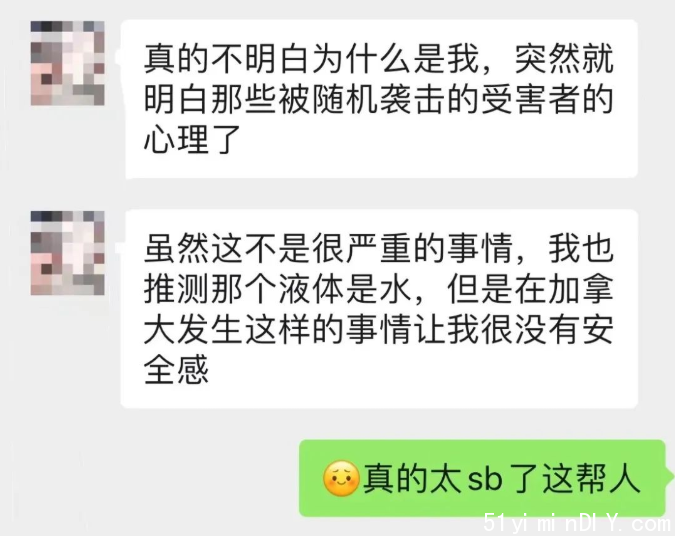
Task: Click the line starting with 明白那些被随机
Action: click(x=378, y=99)
